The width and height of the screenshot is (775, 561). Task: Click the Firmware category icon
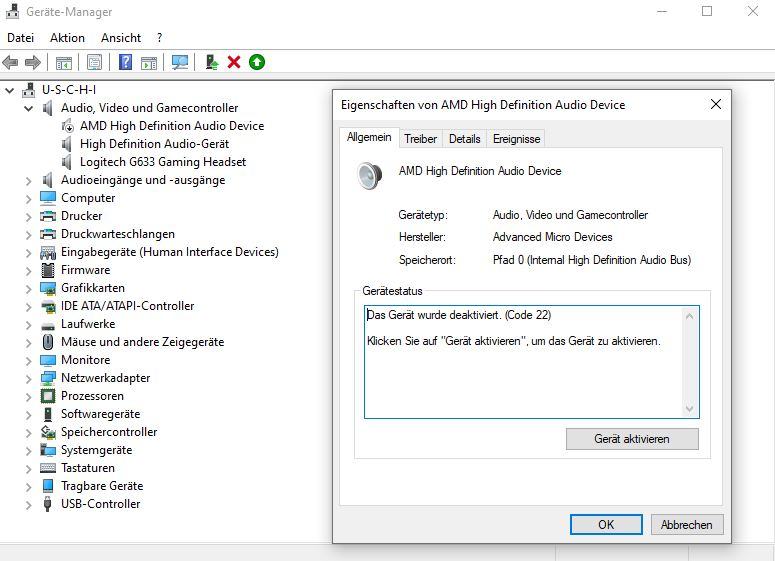[48, 270]
